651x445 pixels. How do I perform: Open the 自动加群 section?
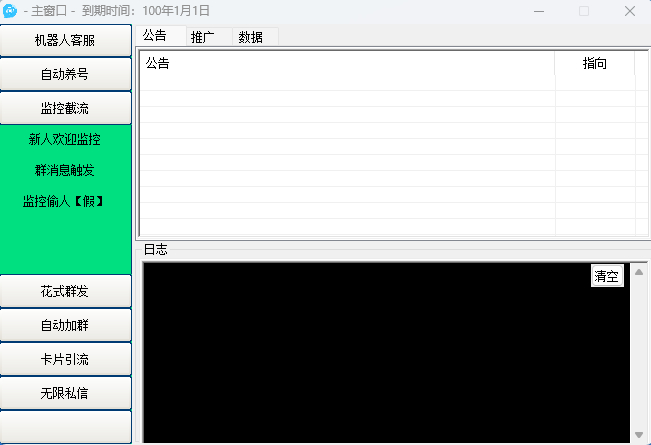tap(66, 325)
